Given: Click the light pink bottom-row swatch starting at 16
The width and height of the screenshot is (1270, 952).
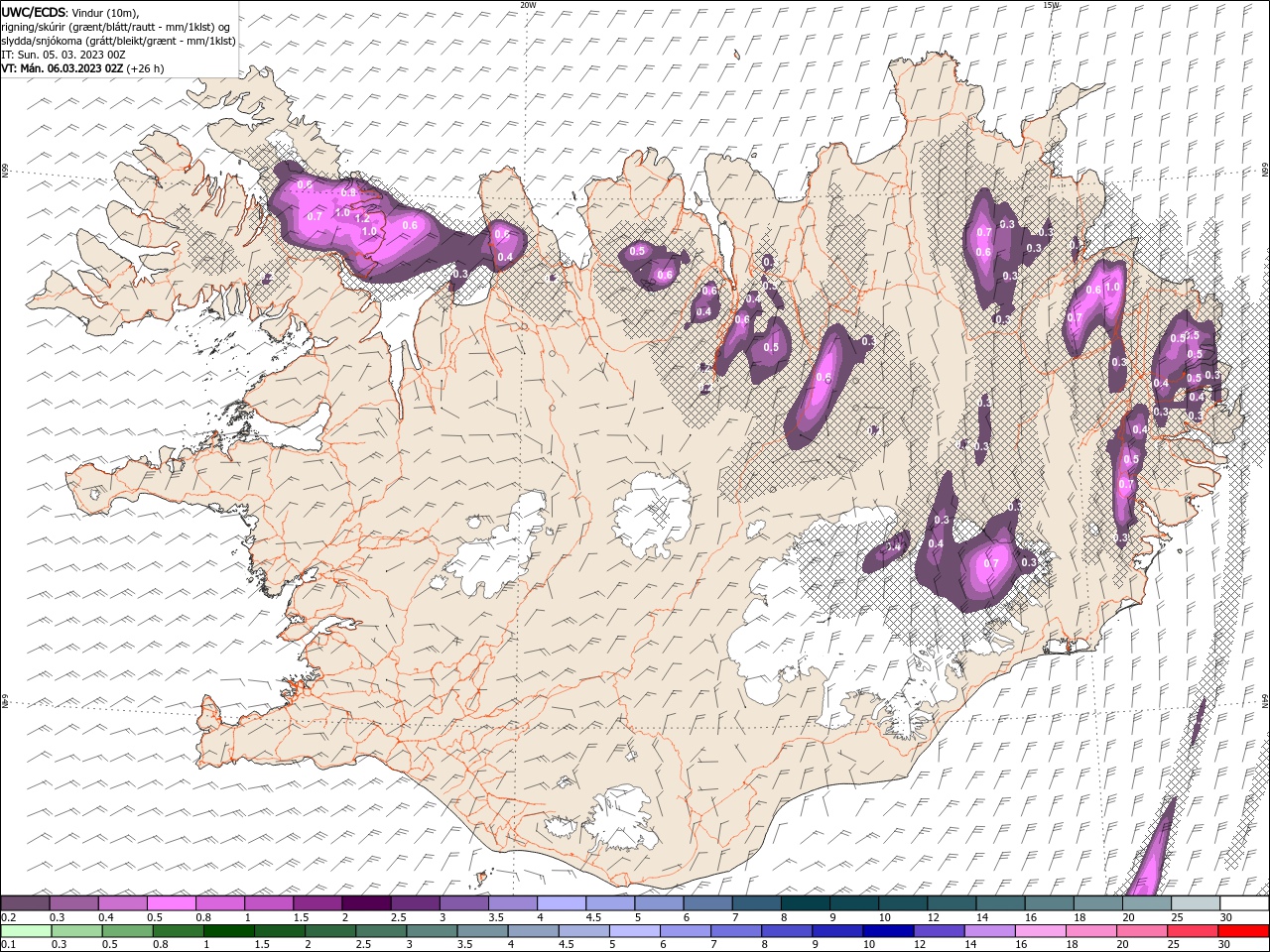Looking at the screenshot, I should coord(1040,931).
